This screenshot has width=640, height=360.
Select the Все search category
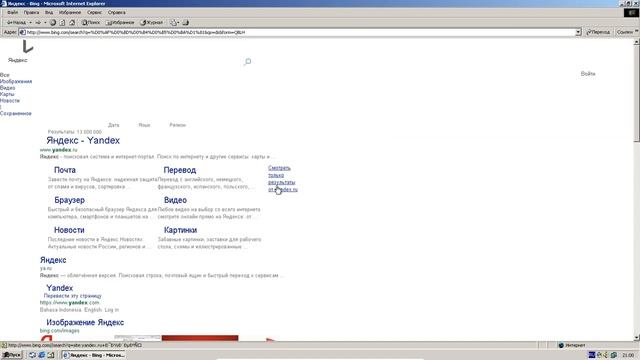[x=4, y=75]
